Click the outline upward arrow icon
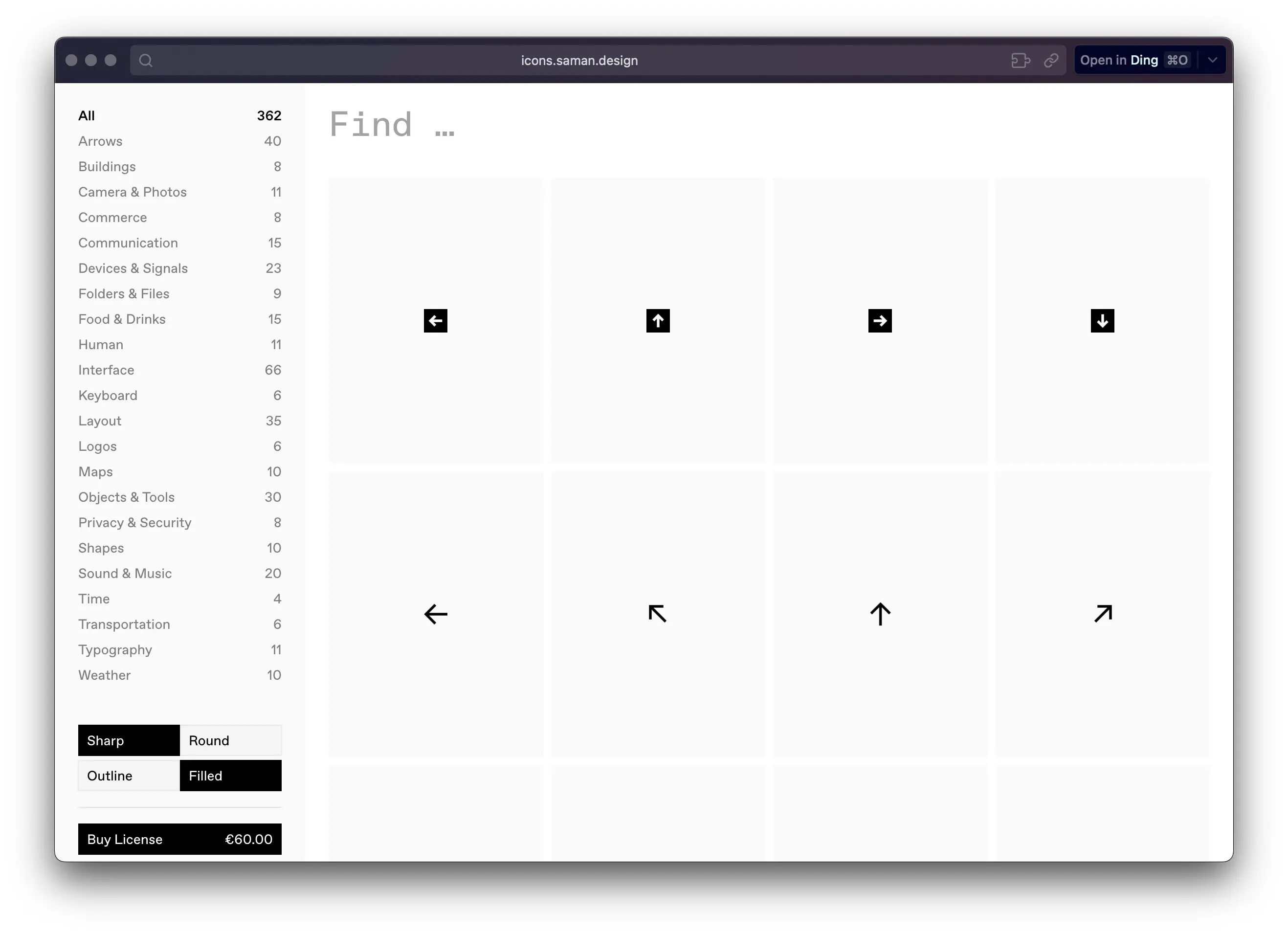Screen dimensions: 1288x934 tap(879, 613)
